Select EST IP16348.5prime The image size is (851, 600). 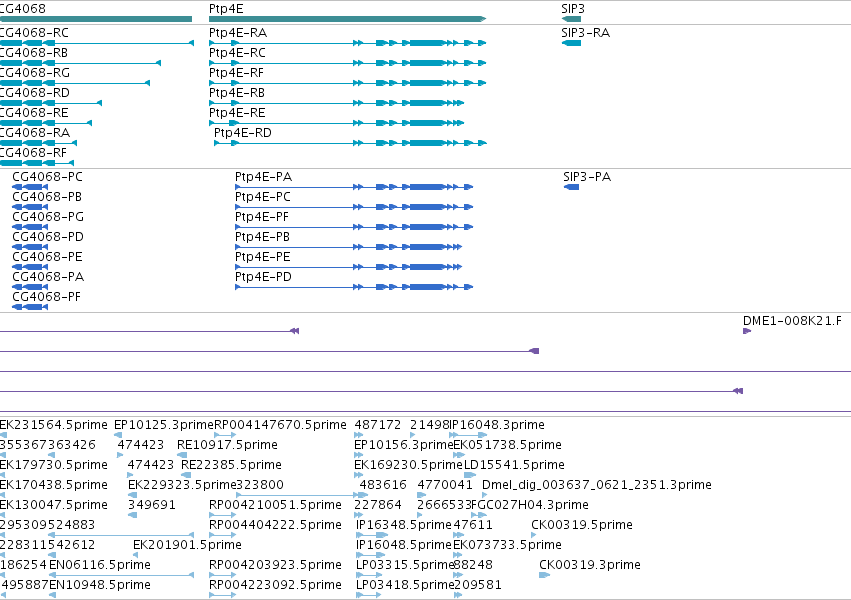click(x=403, y=526)
